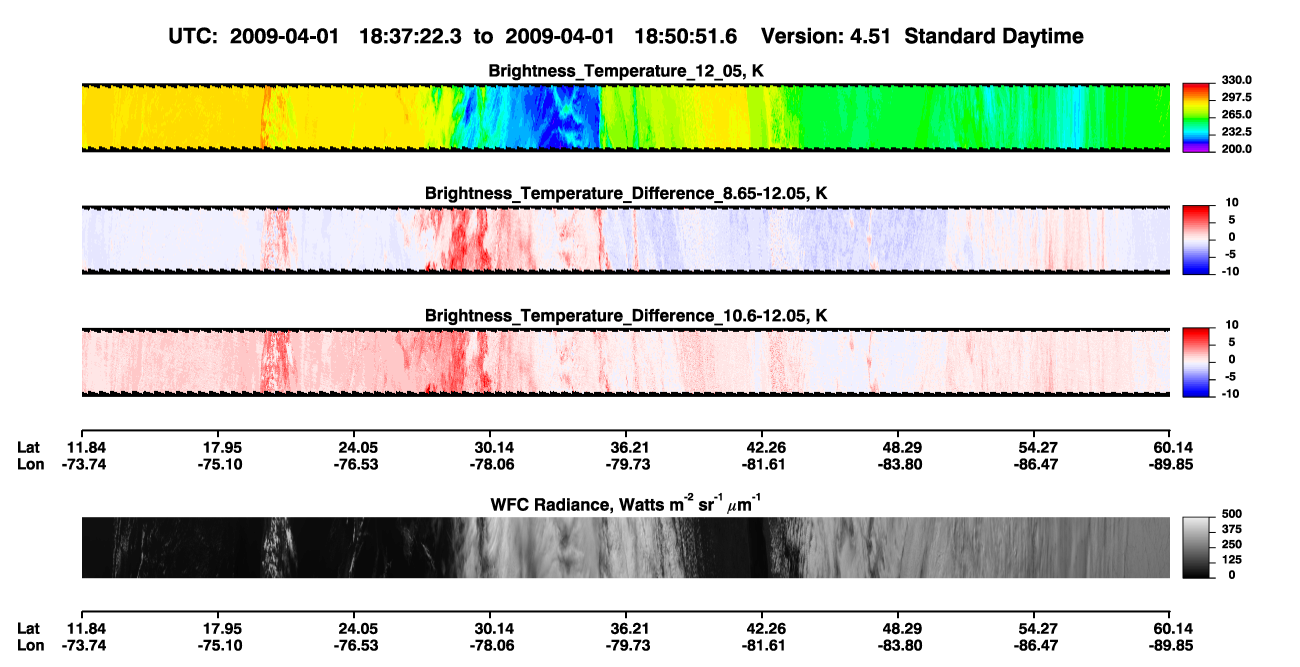Click latitude 30.14 on the axis above WFC Radiance

point(490,447)
